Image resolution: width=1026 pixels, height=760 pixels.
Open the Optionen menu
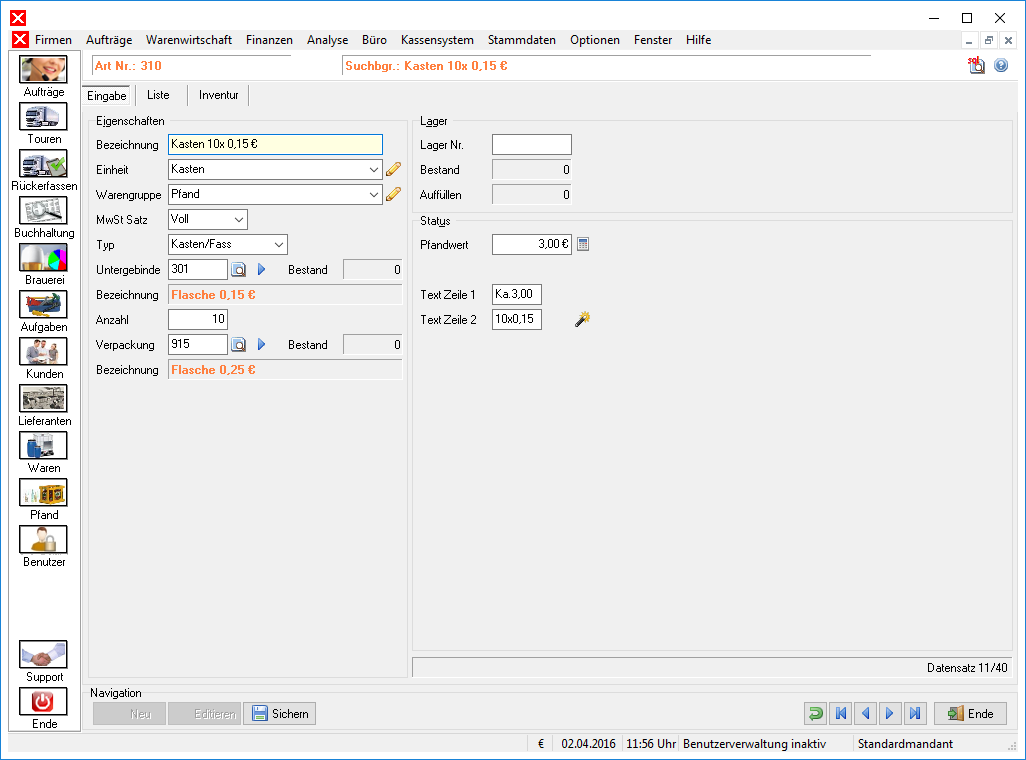click(x=595, y=40)
